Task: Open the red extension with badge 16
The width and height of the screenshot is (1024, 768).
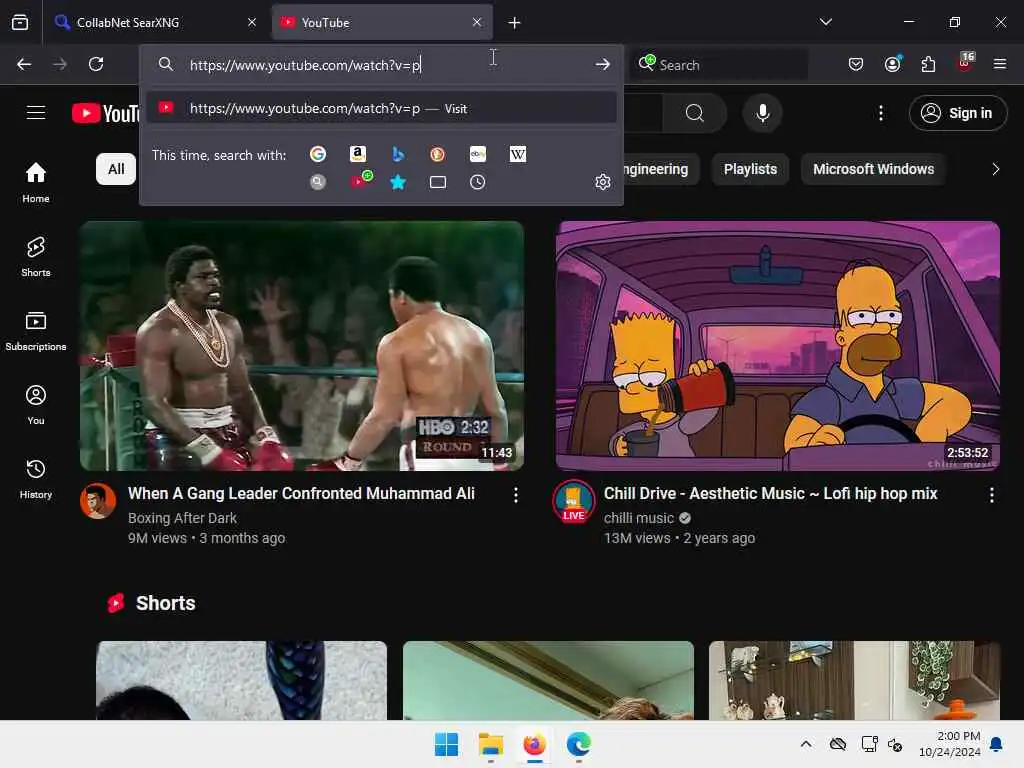Action: pos(965,63)
